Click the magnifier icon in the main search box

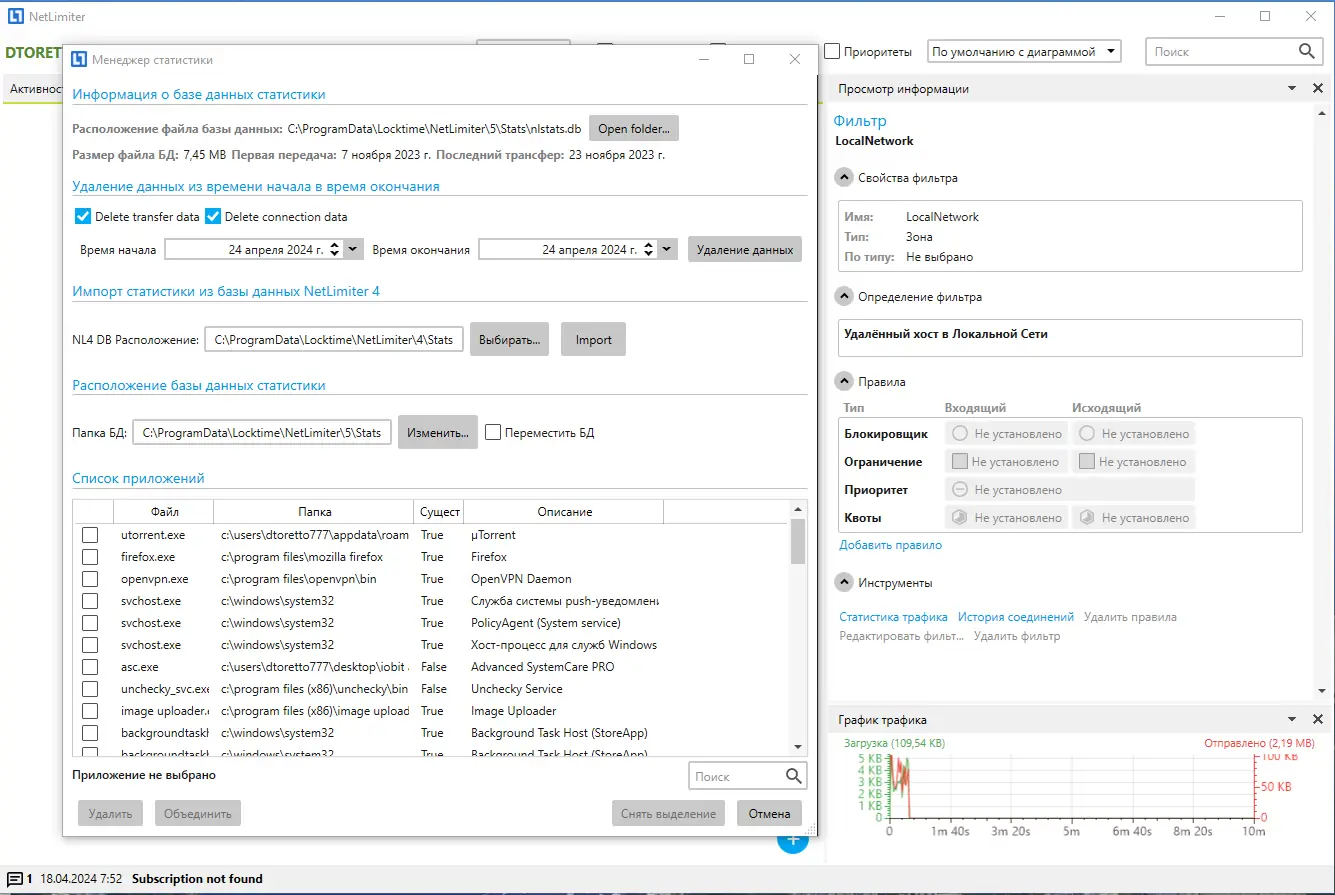[1306, 51]
